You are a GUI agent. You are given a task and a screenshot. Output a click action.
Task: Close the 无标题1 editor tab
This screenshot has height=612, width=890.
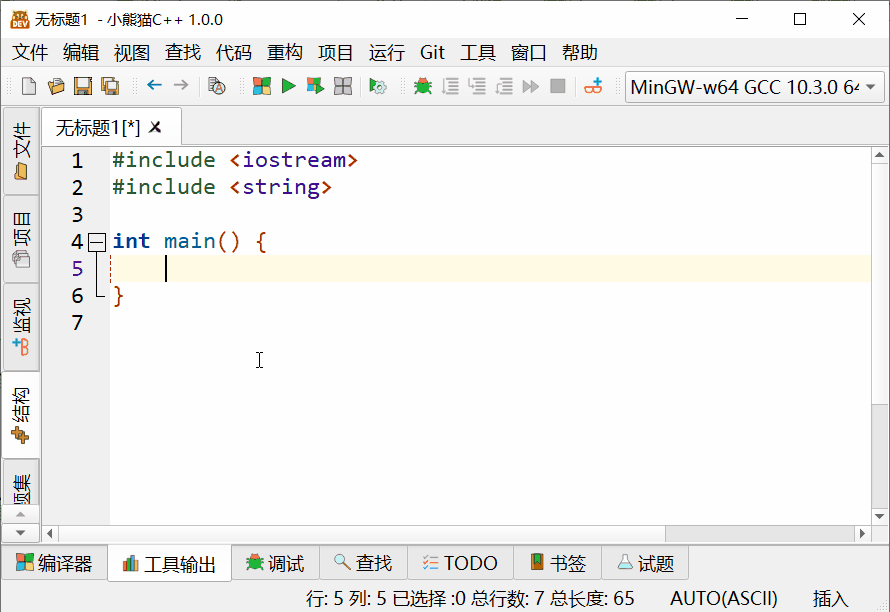tap(155, 127)
